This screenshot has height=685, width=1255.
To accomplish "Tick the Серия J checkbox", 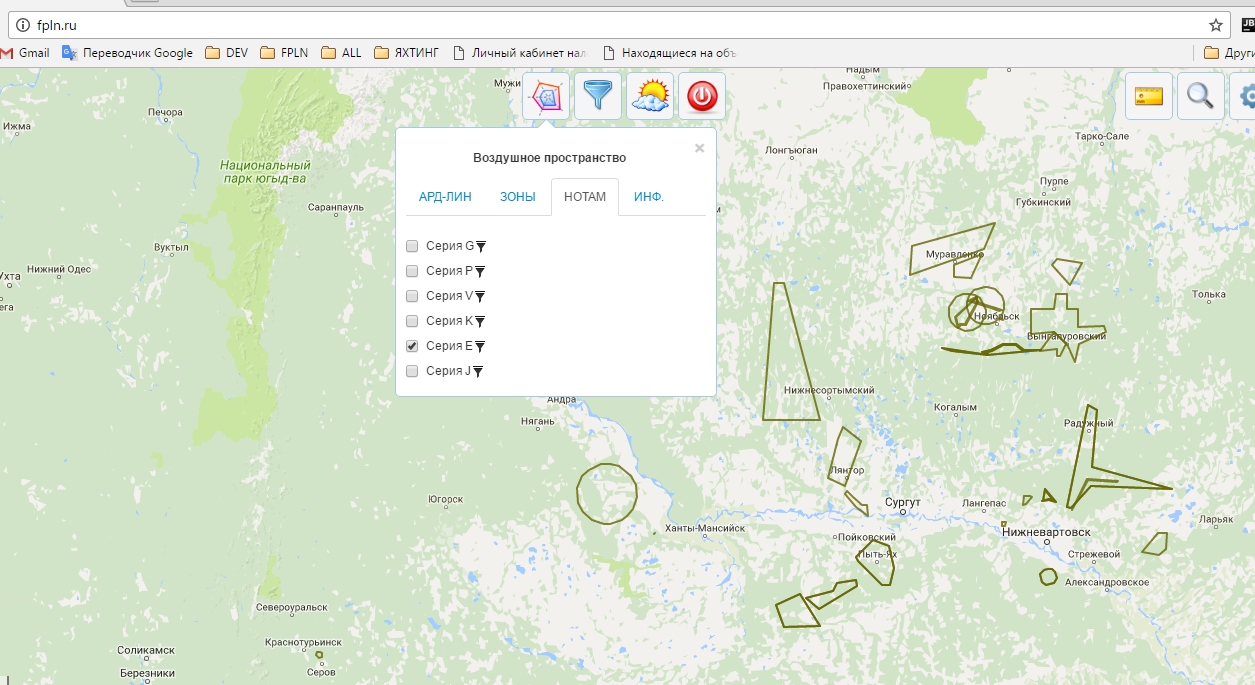I will pyautogui.click(x=412, y=371).
